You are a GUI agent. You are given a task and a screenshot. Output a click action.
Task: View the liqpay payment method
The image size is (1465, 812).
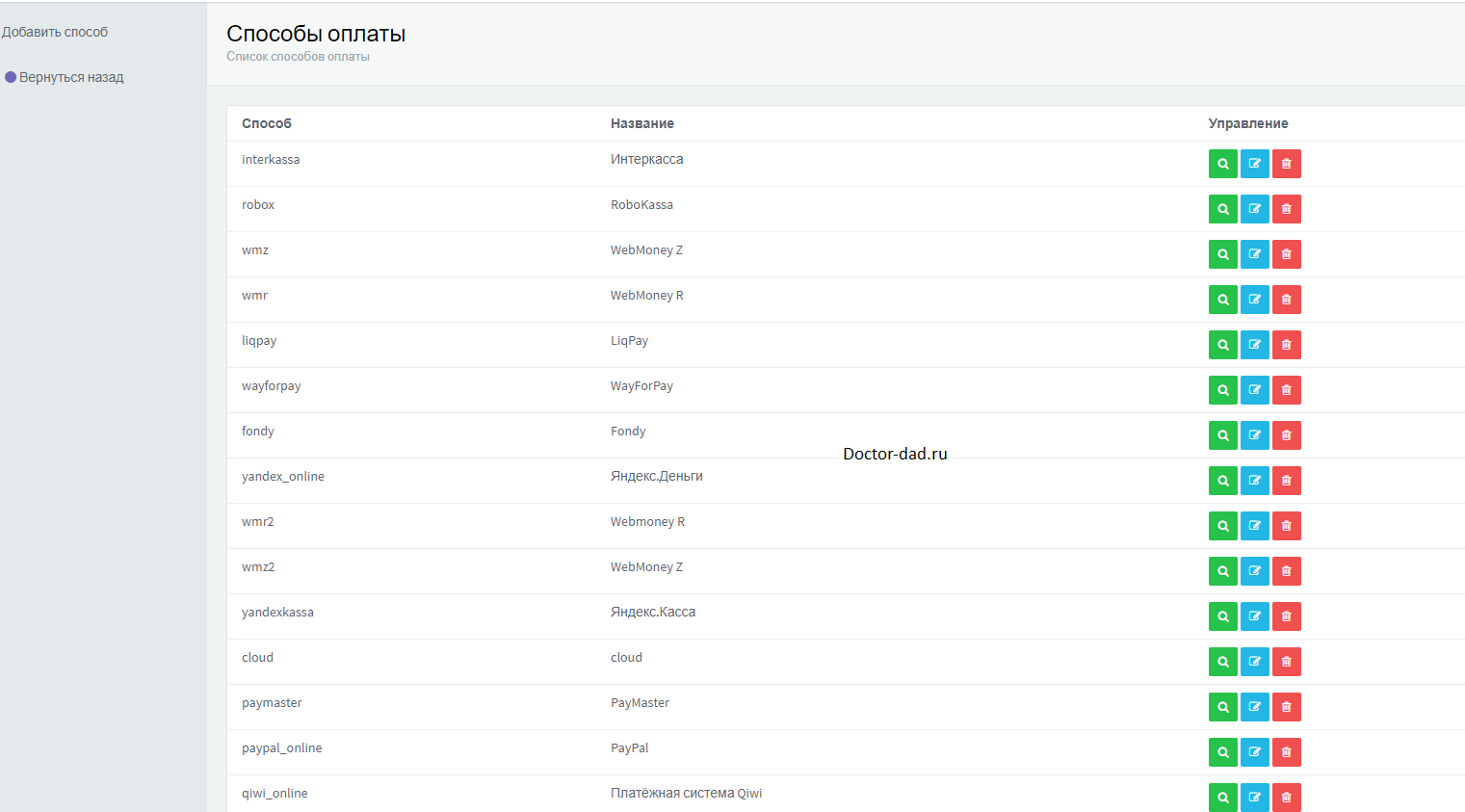coord(1223,345)
